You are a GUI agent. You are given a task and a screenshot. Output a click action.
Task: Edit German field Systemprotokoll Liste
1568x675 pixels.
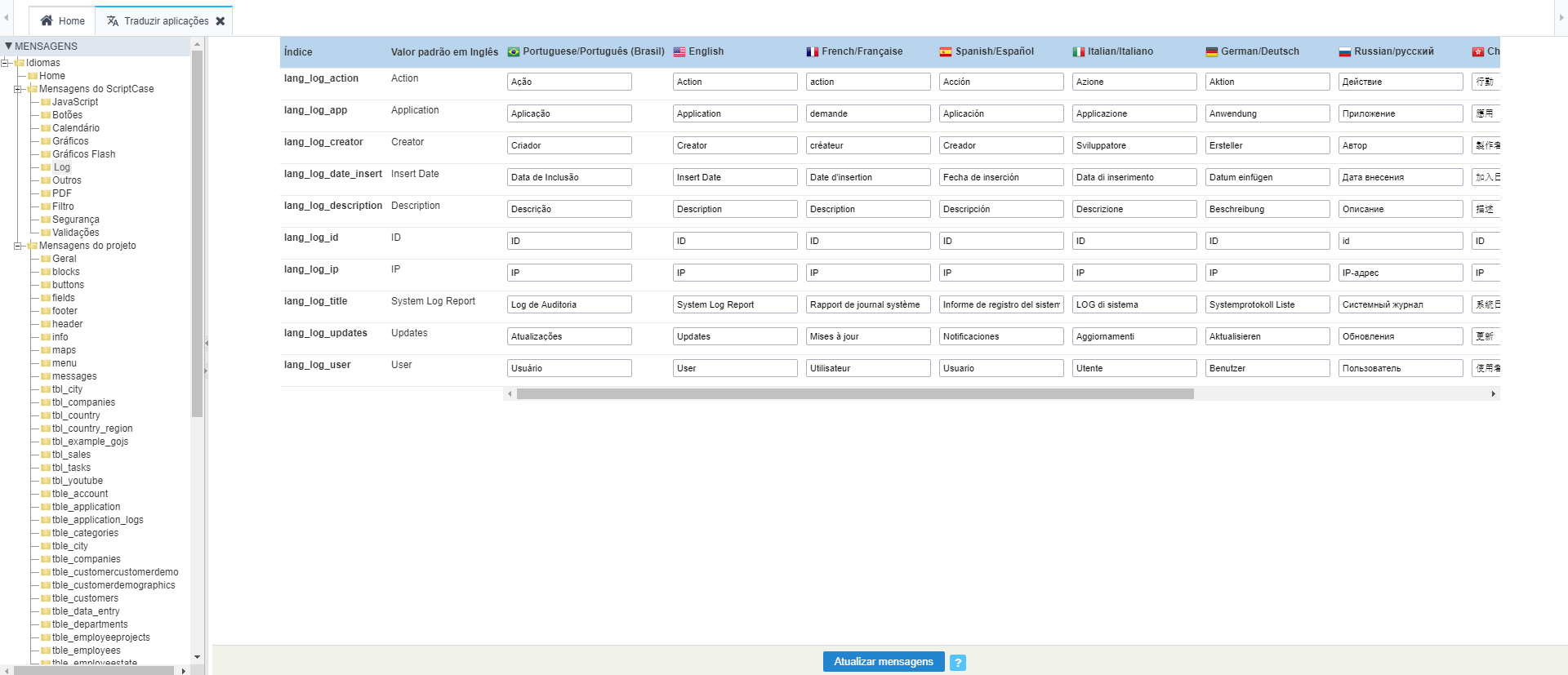pos(1267,304)
